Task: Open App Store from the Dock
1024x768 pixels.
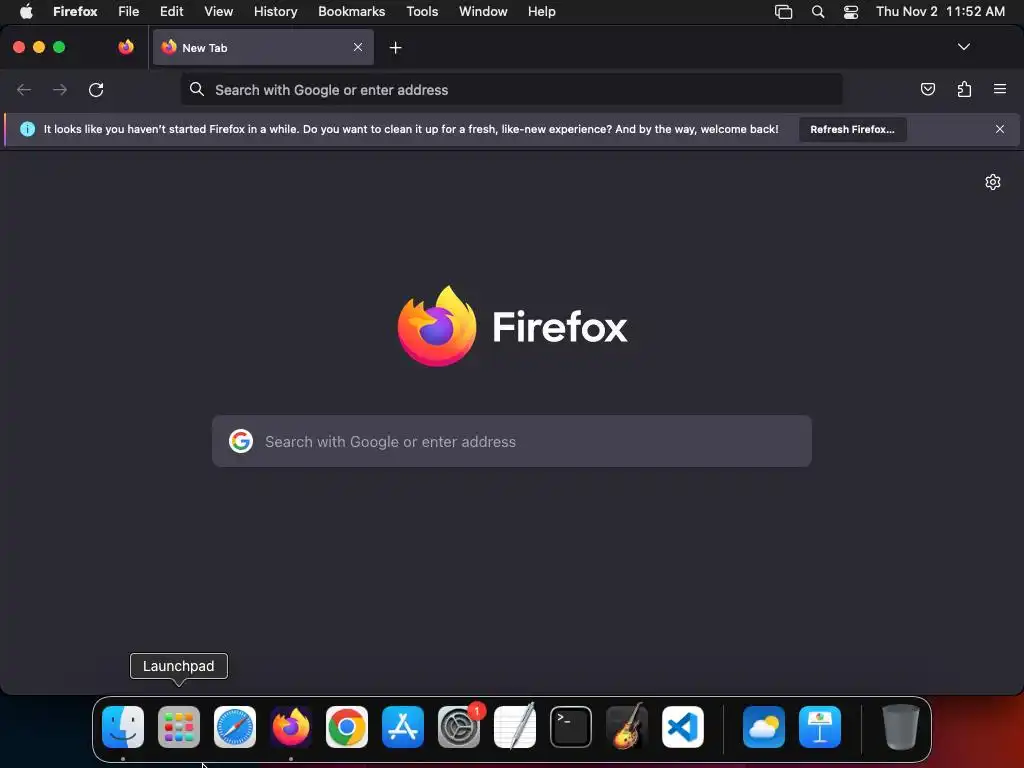Action: (403, 726)
